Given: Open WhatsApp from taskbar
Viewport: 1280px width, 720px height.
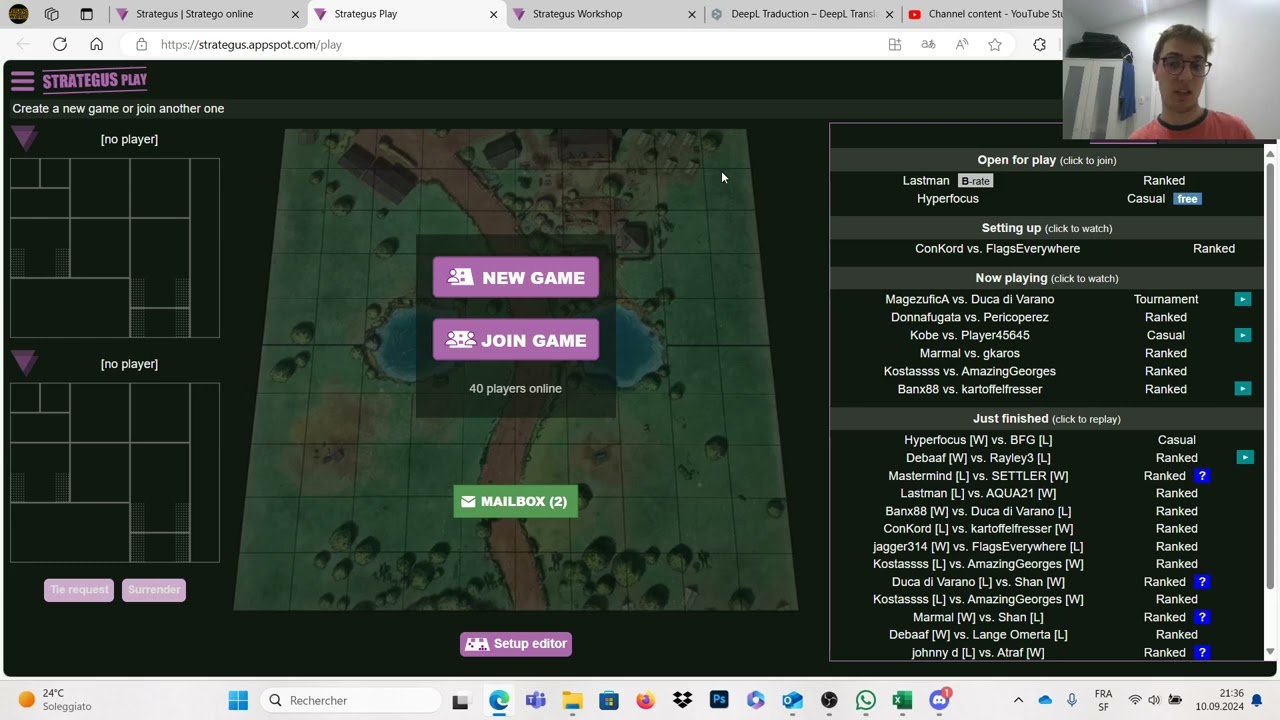Looking at the screenshot, I should [x=866, y=701].
